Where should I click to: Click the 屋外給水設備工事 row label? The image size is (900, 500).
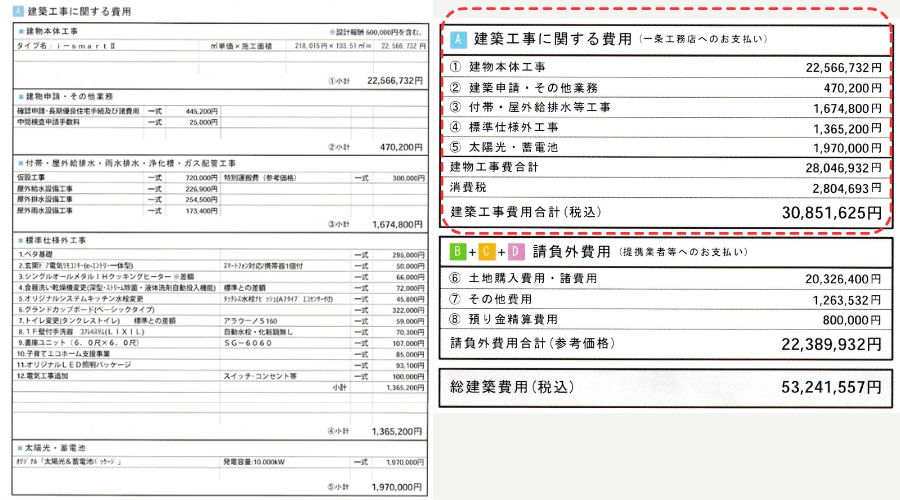point(45,188)
